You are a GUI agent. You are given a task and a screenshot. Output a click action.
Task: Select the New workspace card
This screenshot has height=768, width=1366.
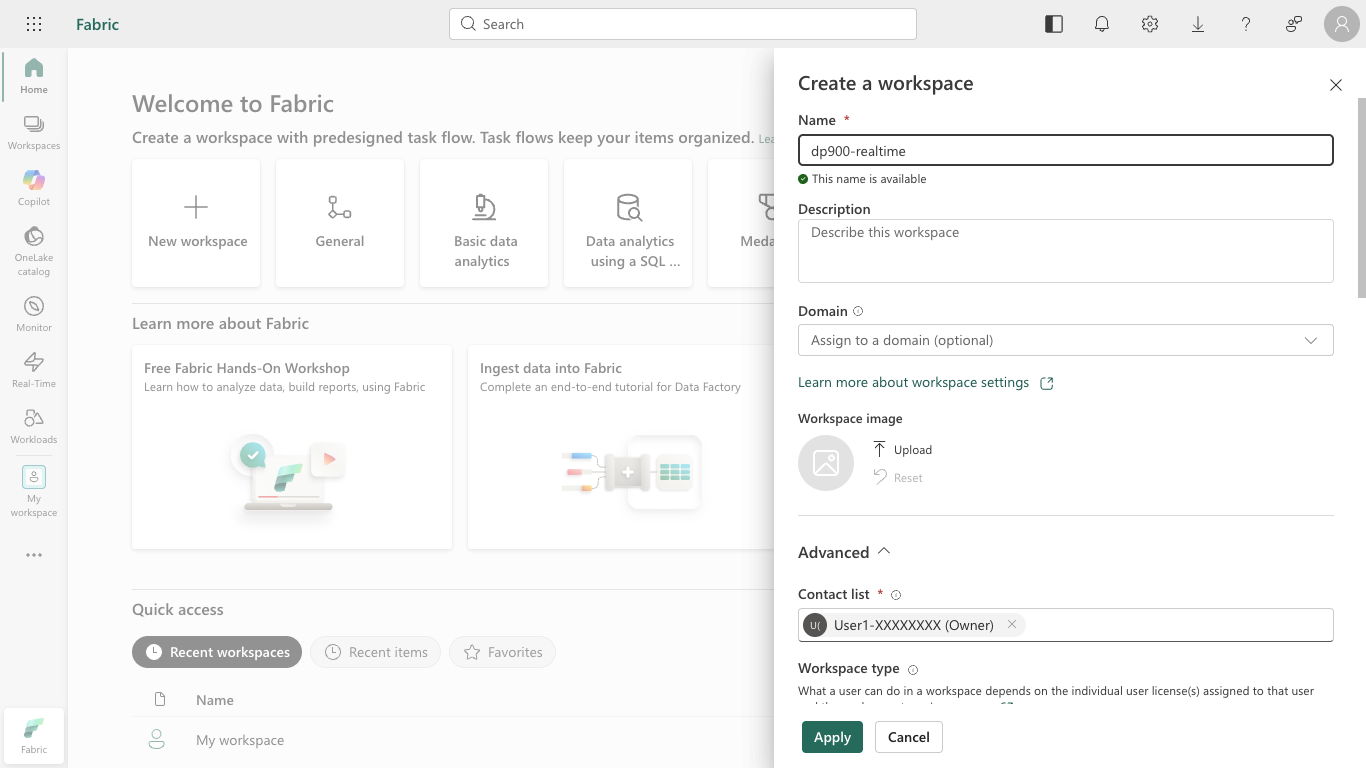point(196,223)
